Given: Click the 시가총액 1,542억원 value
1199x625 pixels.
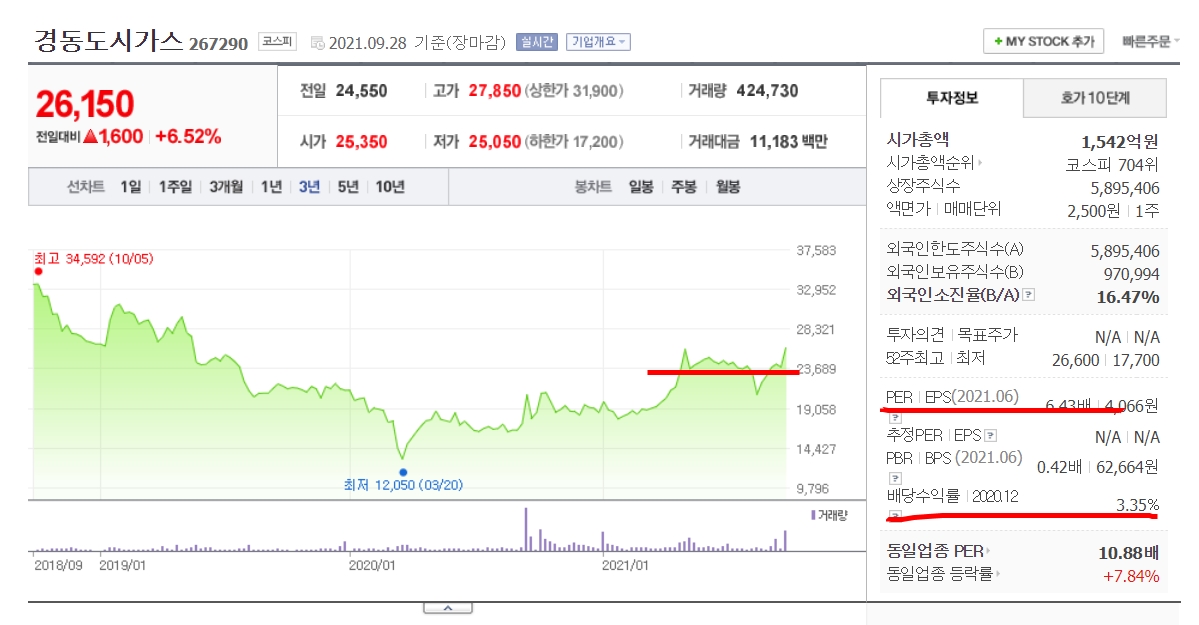Looking at the screenshot, I should 1119,142.
